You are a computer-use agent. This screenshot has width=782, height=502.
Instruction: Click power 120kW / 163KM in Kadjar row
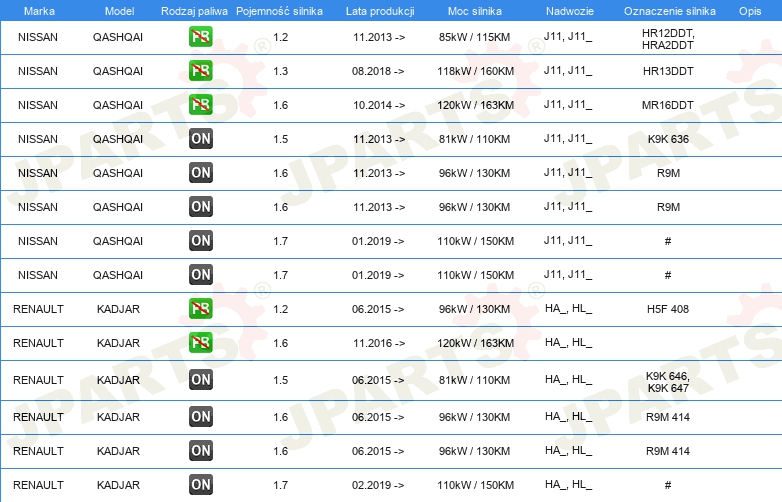(475, 343)
